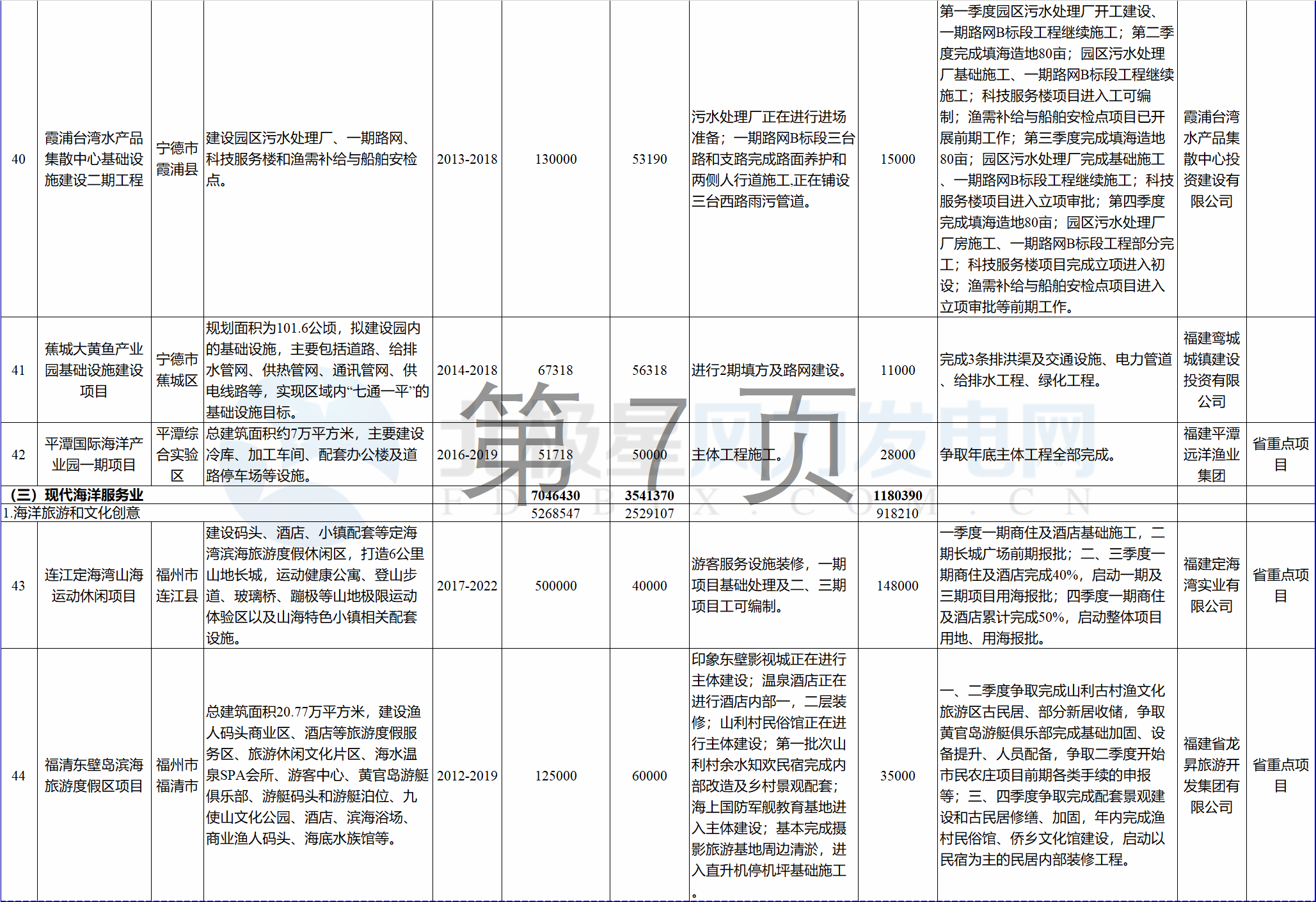Select company 福建省龙昇旅游开发集团有限公司

pyautogui.click(x=1211, y=774)
